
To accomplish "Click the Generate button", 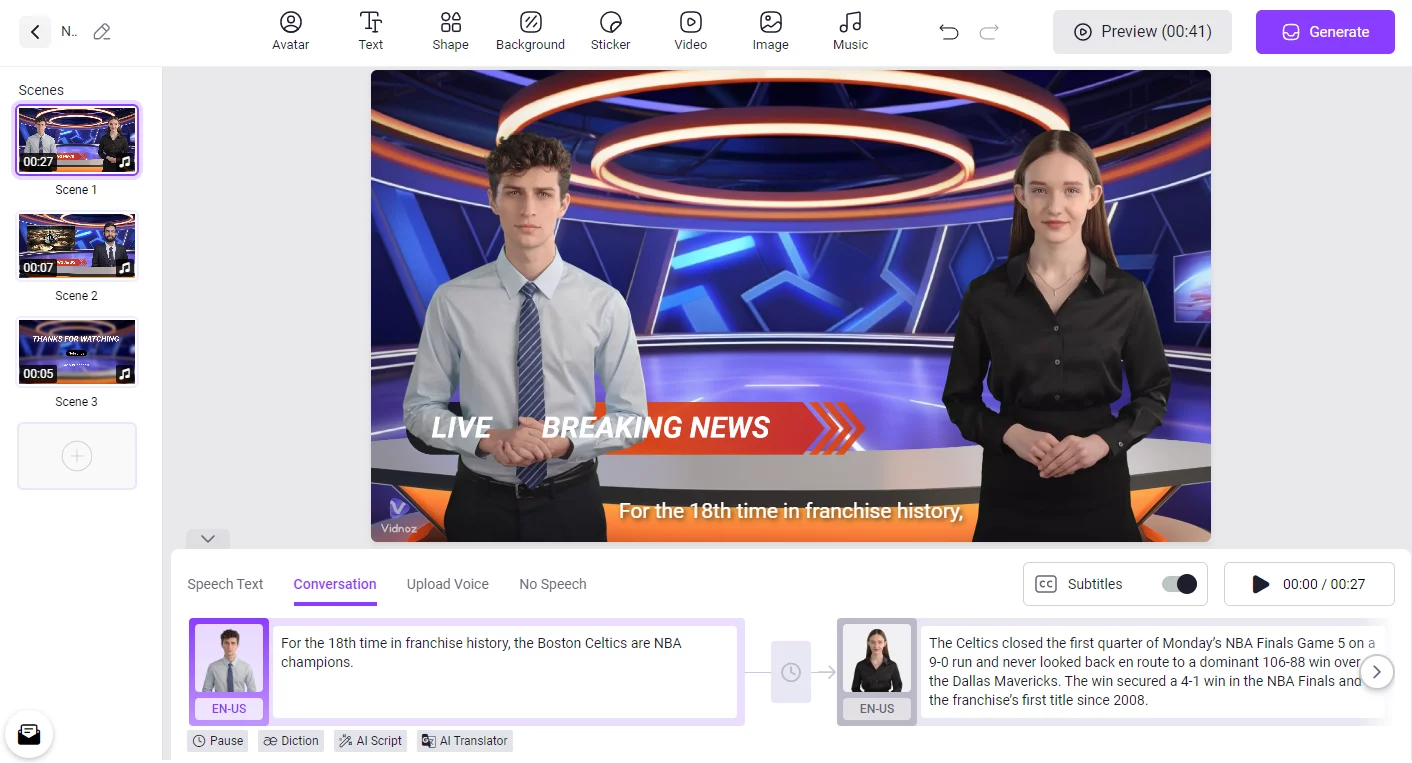I will click(x=1325, y=32).
